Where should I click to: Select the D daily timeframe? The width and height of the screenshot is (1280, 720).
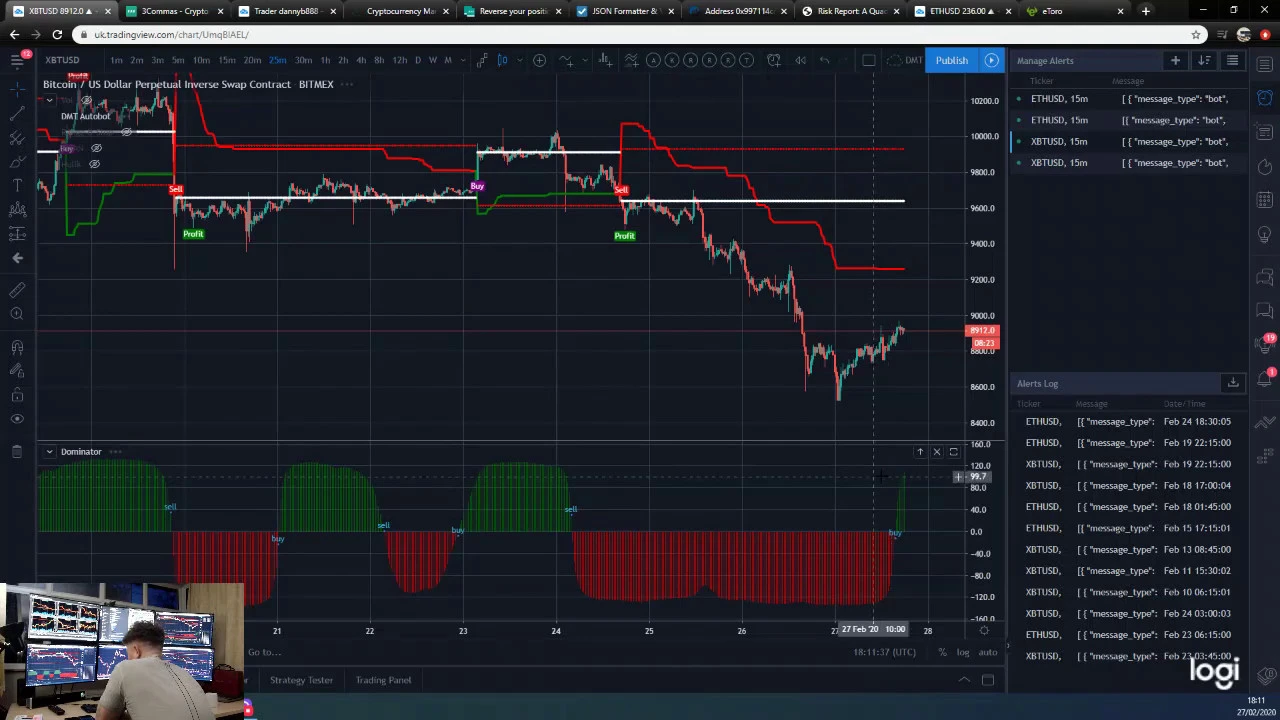(417, 60)
